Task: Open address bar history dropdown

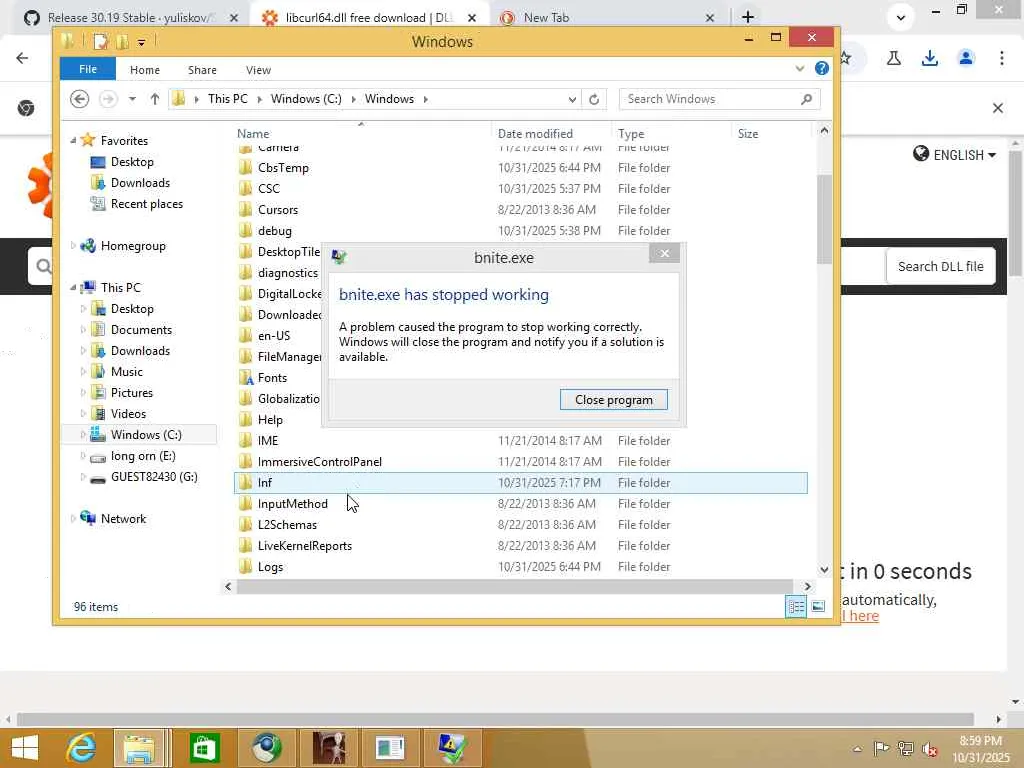Action: [572, 99]
